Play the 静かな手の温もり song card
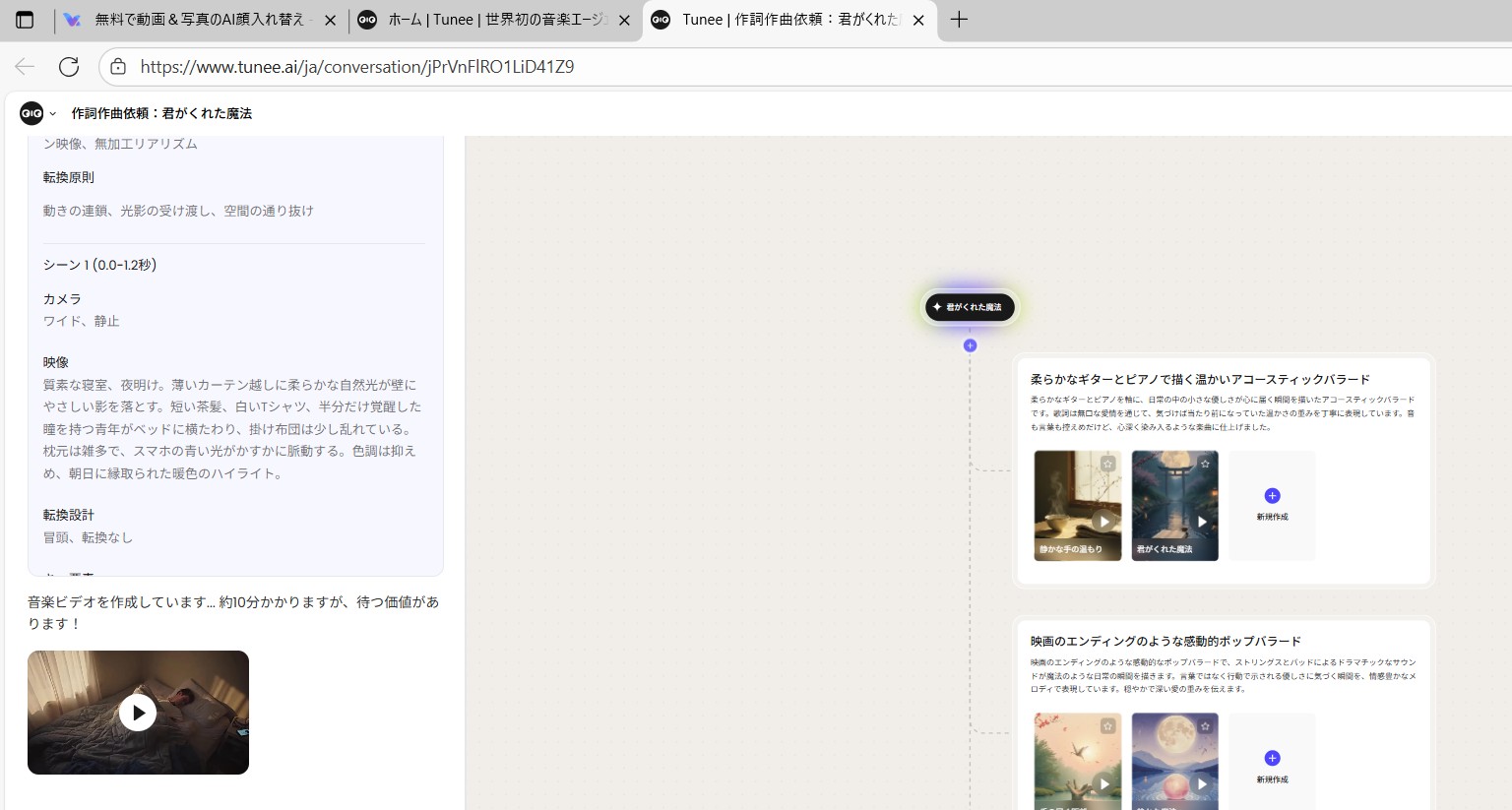 (1103, 522)
